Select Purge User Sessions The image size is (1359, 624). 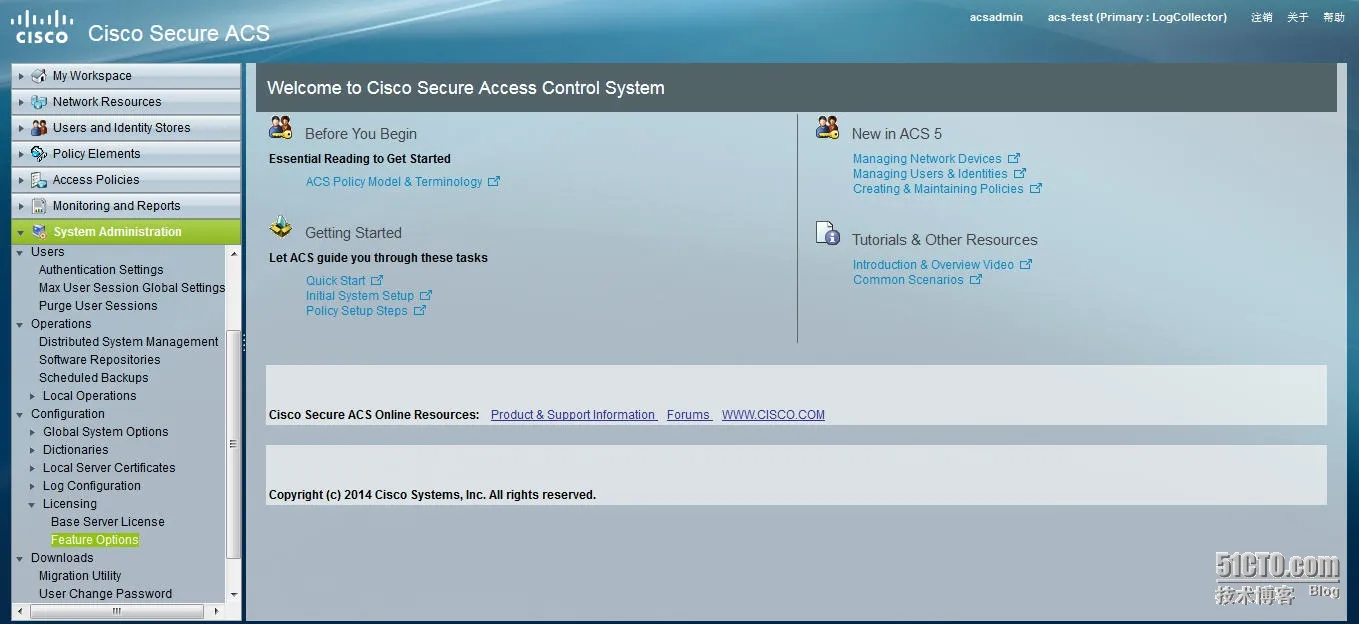pyautogui.click(x=98, y=306)
